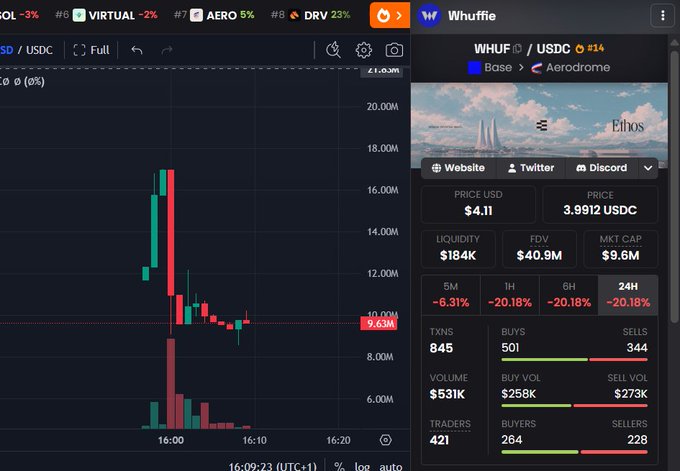Viewport: 680px width, 471px height.
Task: Click the Full screen chart button
Action: click(x=92, y=50)
